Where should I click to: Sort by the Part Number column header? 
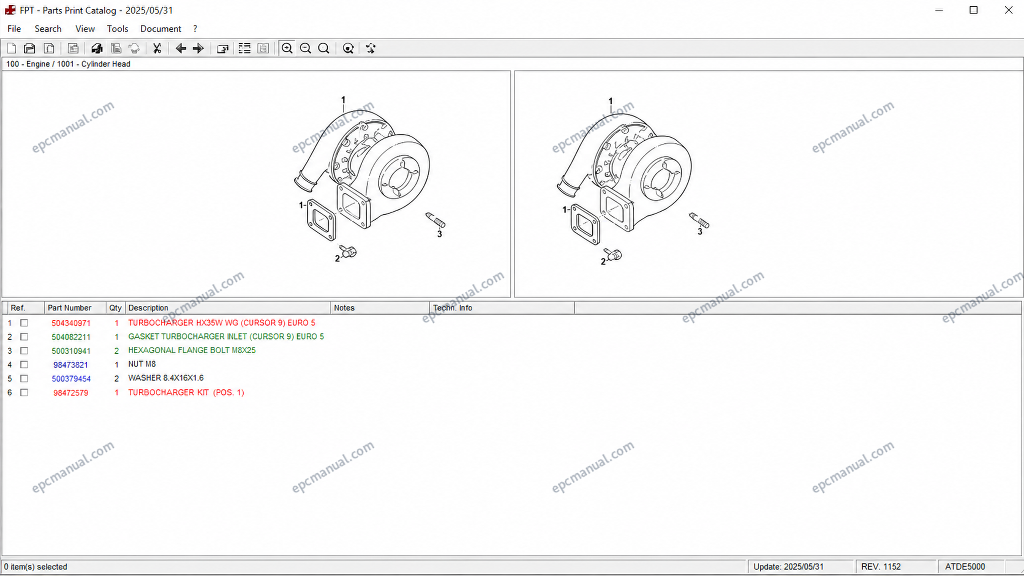coord(75,308)
